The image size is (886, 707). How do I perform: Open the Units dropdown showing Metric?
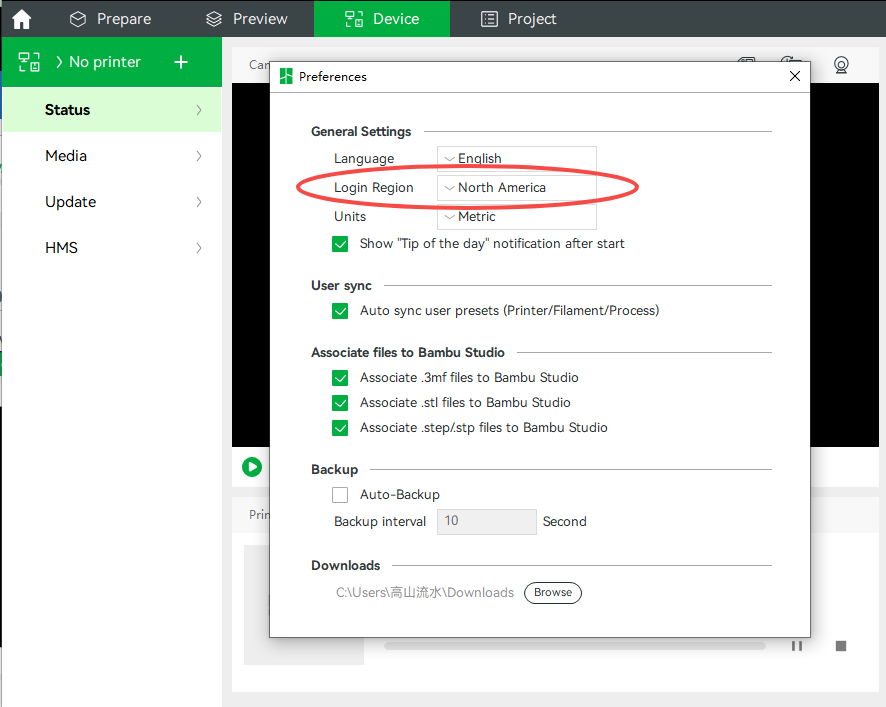click(516, 217)
